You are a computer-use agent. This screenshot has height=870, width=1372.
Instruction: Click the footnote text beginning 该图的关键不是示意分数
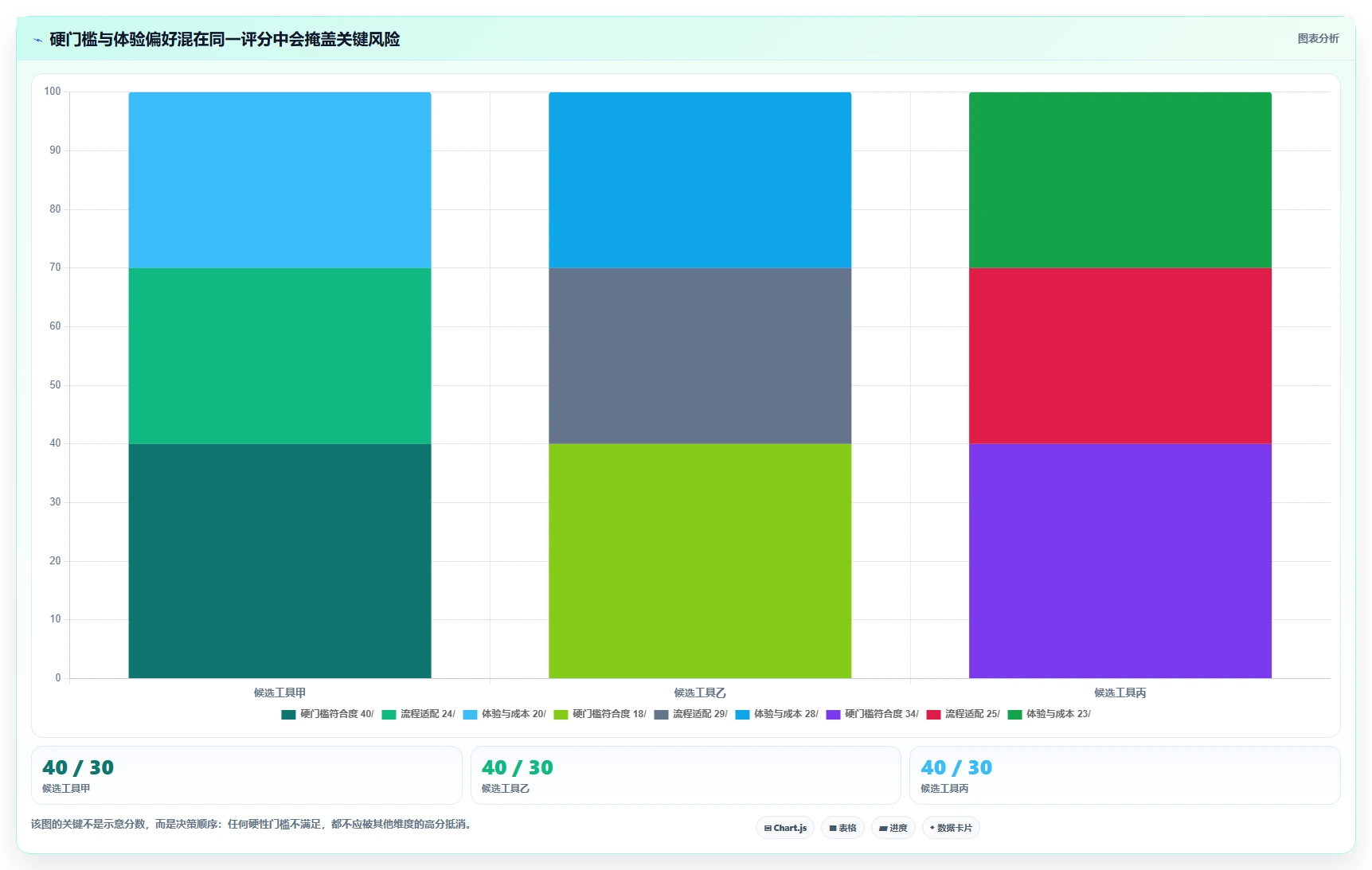(x=253, y=824)
